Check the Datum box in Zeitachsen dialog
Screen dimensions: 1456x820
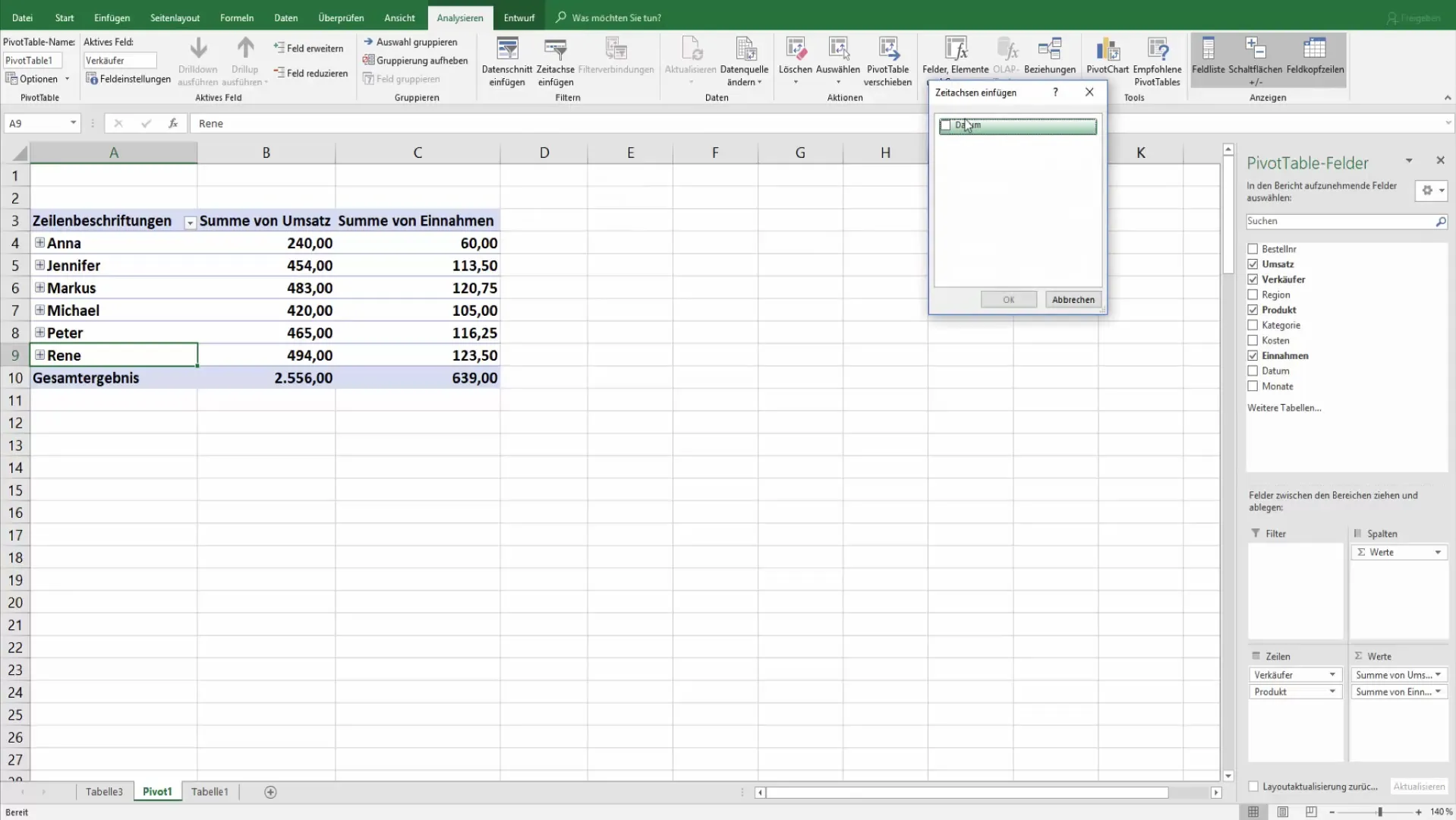(946, 125)
